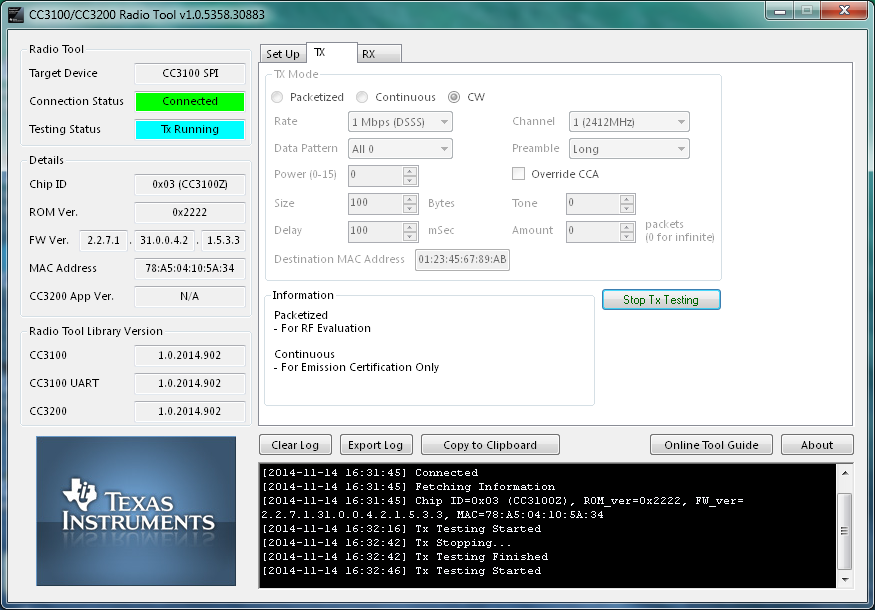The height and width of the screenshot is (610, 875).
Task: Increase the Delay mSec spinner value
Action: tap(410, 227)
